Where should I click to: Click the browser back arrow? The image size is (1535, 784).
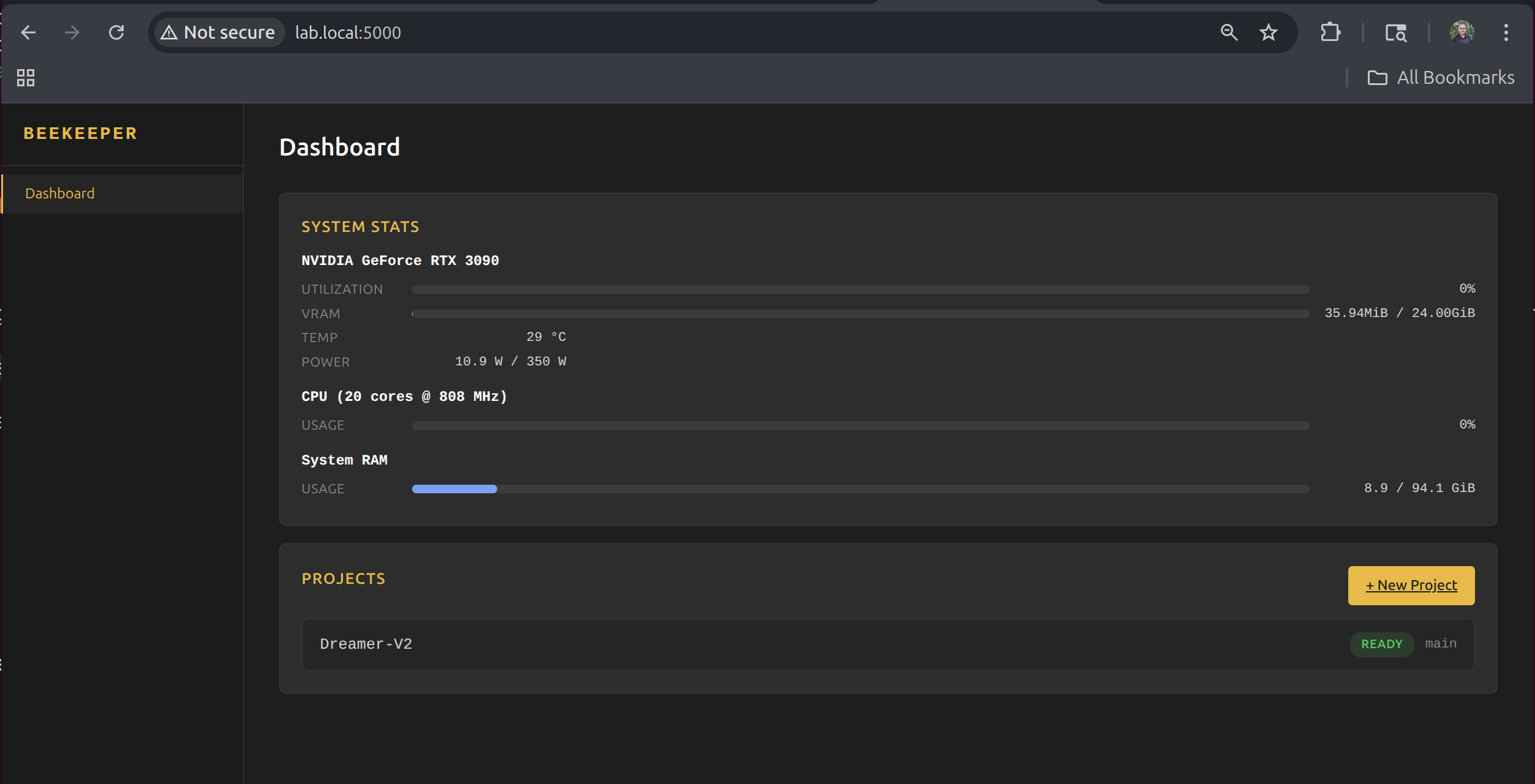click(28, 32)
